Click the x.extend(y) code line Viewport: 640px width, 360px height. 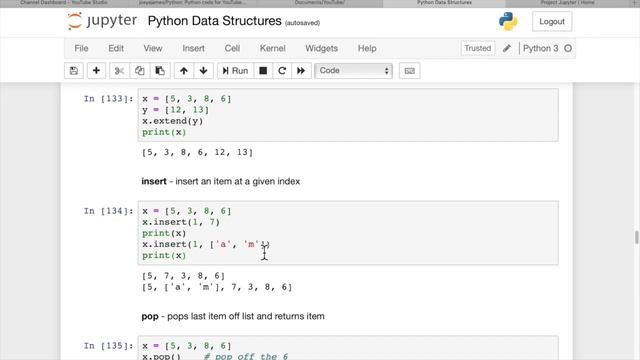172,121
